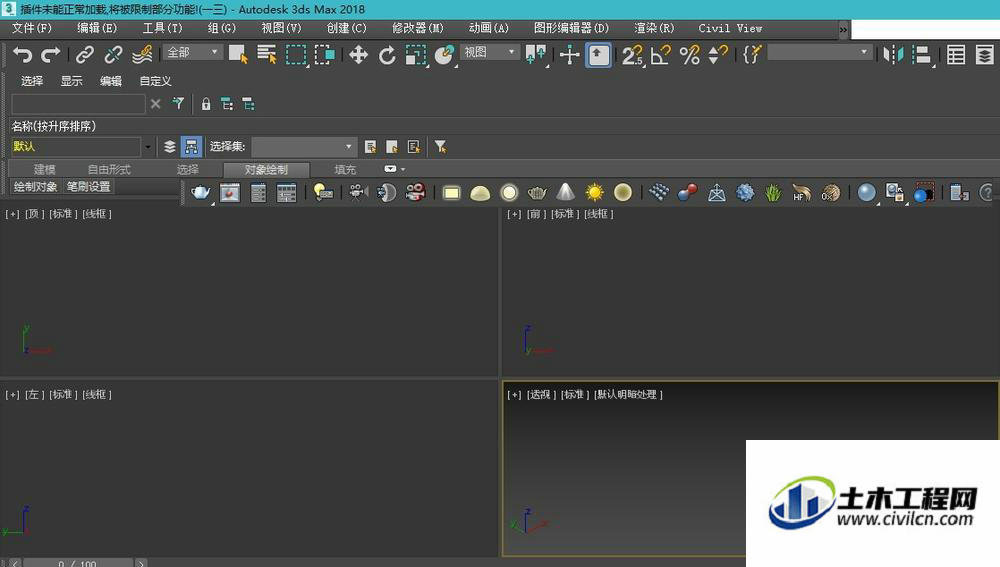This screenshot has width=1000, height=567.
Task: Open the 渲染(R) menu
Action: click(654, 28)
